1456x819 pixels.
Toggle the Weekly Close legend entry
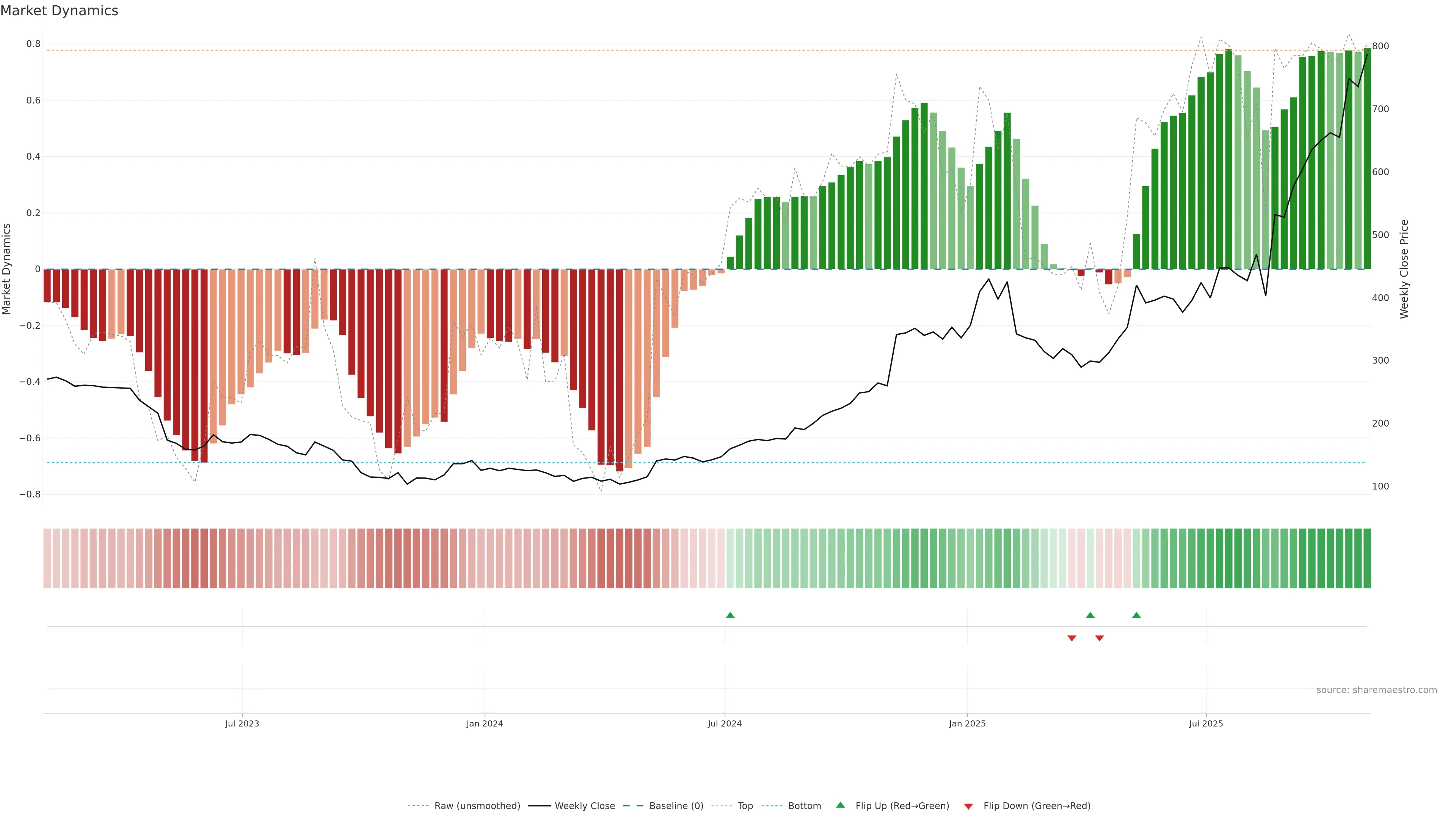pos(584,806)
